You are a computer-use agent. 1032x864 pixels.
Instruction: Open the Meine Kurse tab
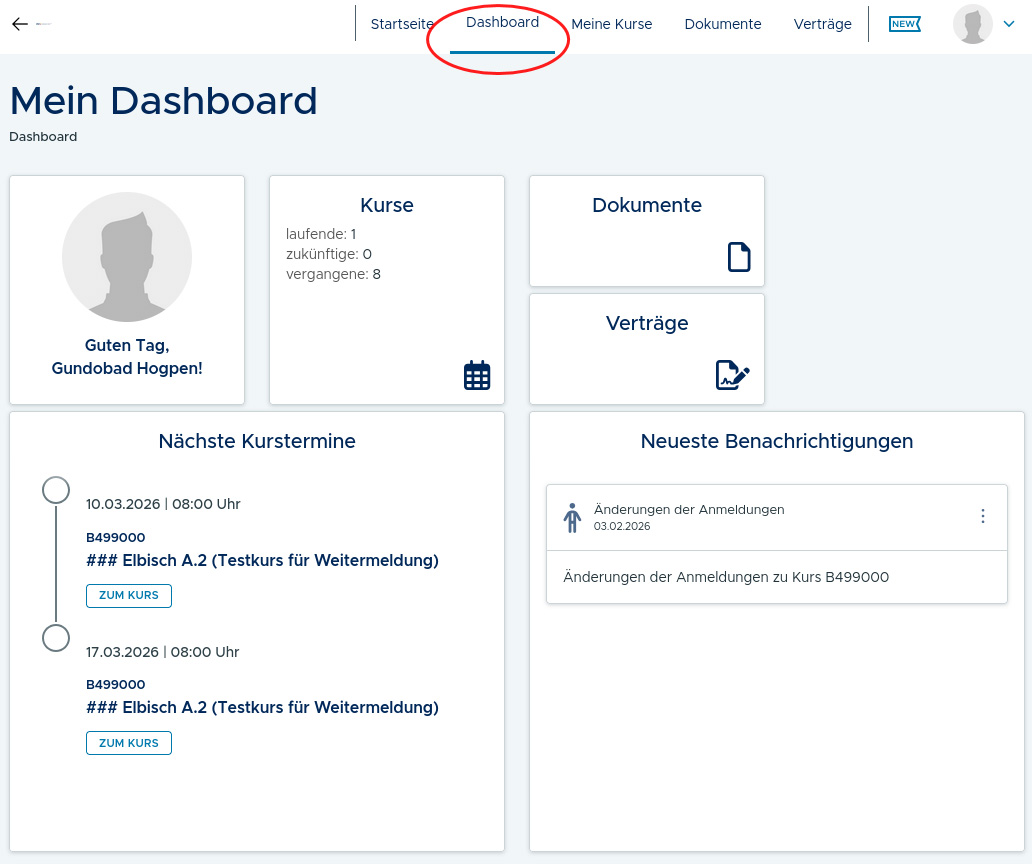pyautogui.click(x=611, y=24)
